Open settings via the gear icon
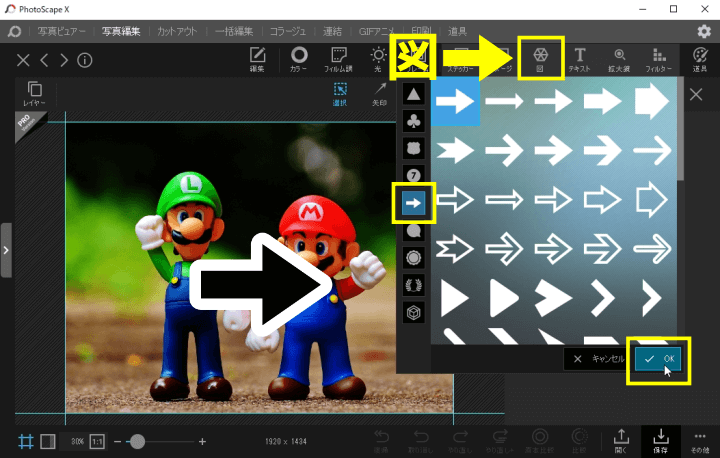The width and height of the screenshot is (720, 458). point(704,31)
